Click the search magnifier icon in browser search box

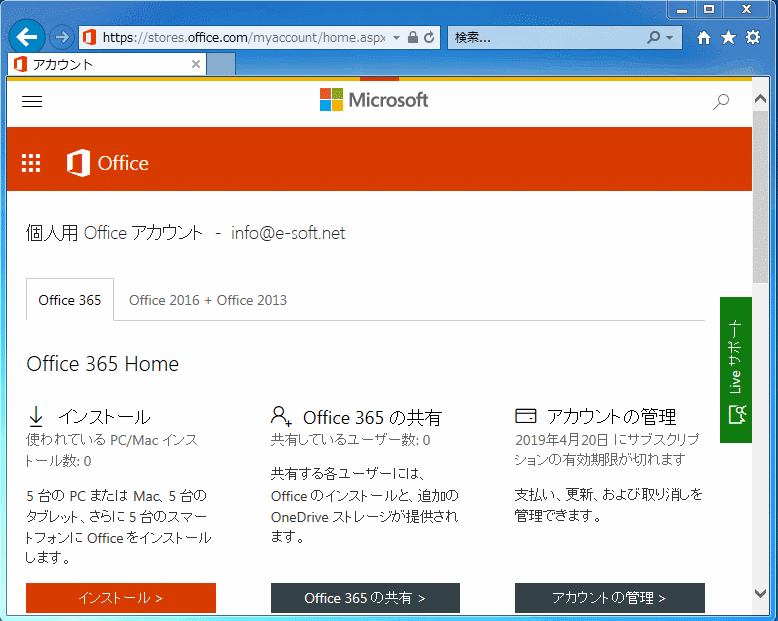(653, 37)
